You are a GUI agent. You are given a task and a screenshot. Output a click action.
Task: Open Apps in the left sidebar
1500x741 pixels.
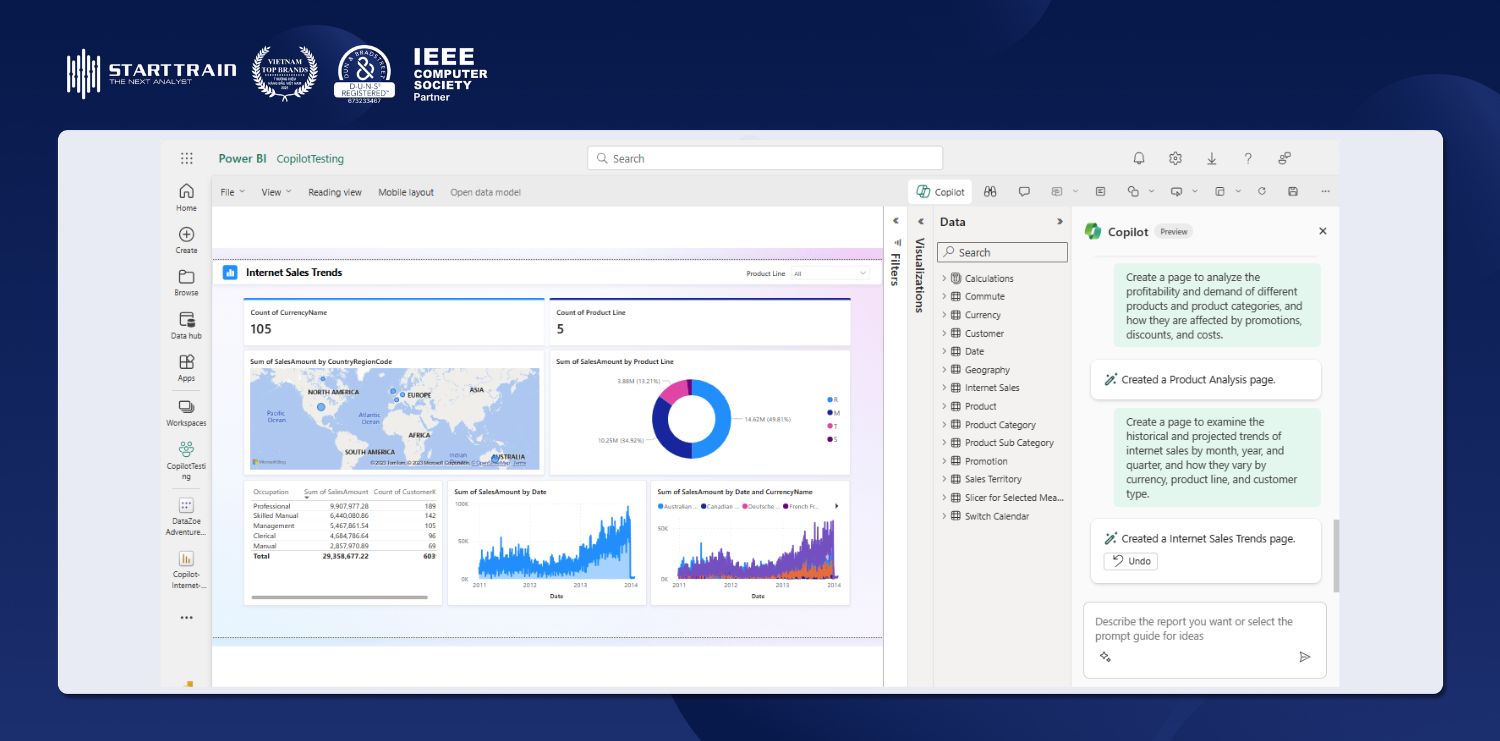point(186,367)
